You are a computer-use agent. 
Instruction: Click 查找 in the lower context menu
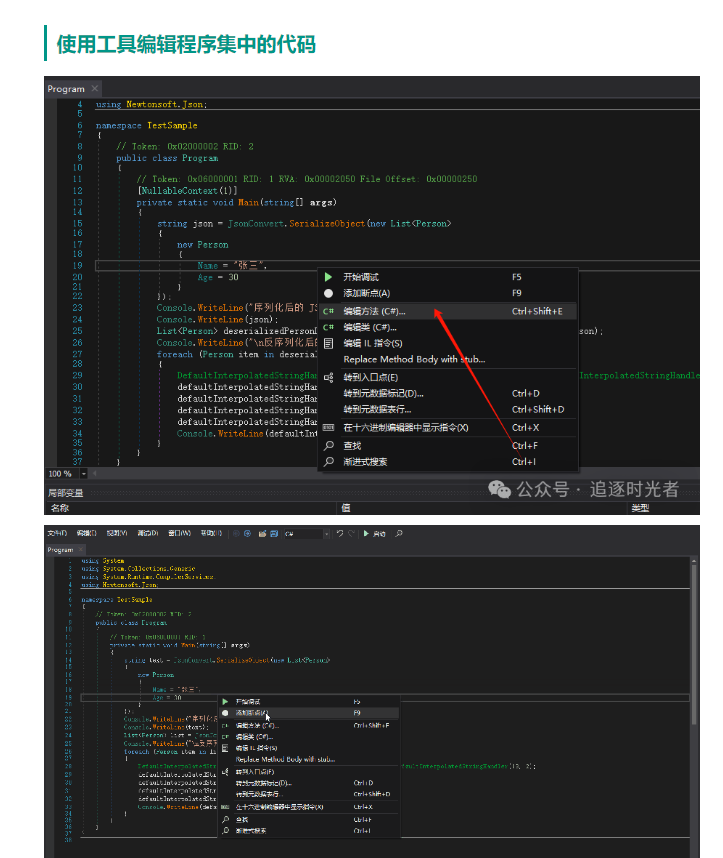click(310, 820)
